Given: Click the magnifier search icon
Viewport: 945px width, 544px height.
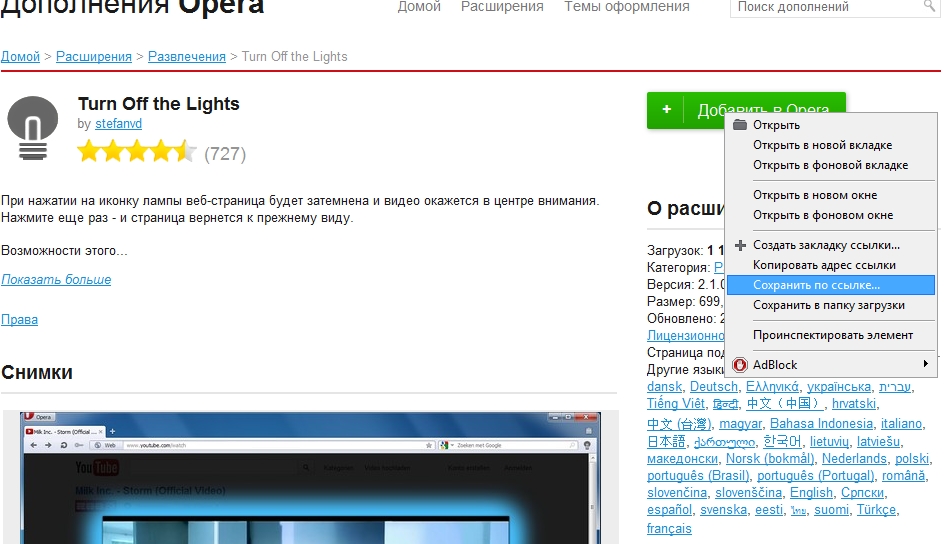Looking at the screenshot, I should point(929,7).
